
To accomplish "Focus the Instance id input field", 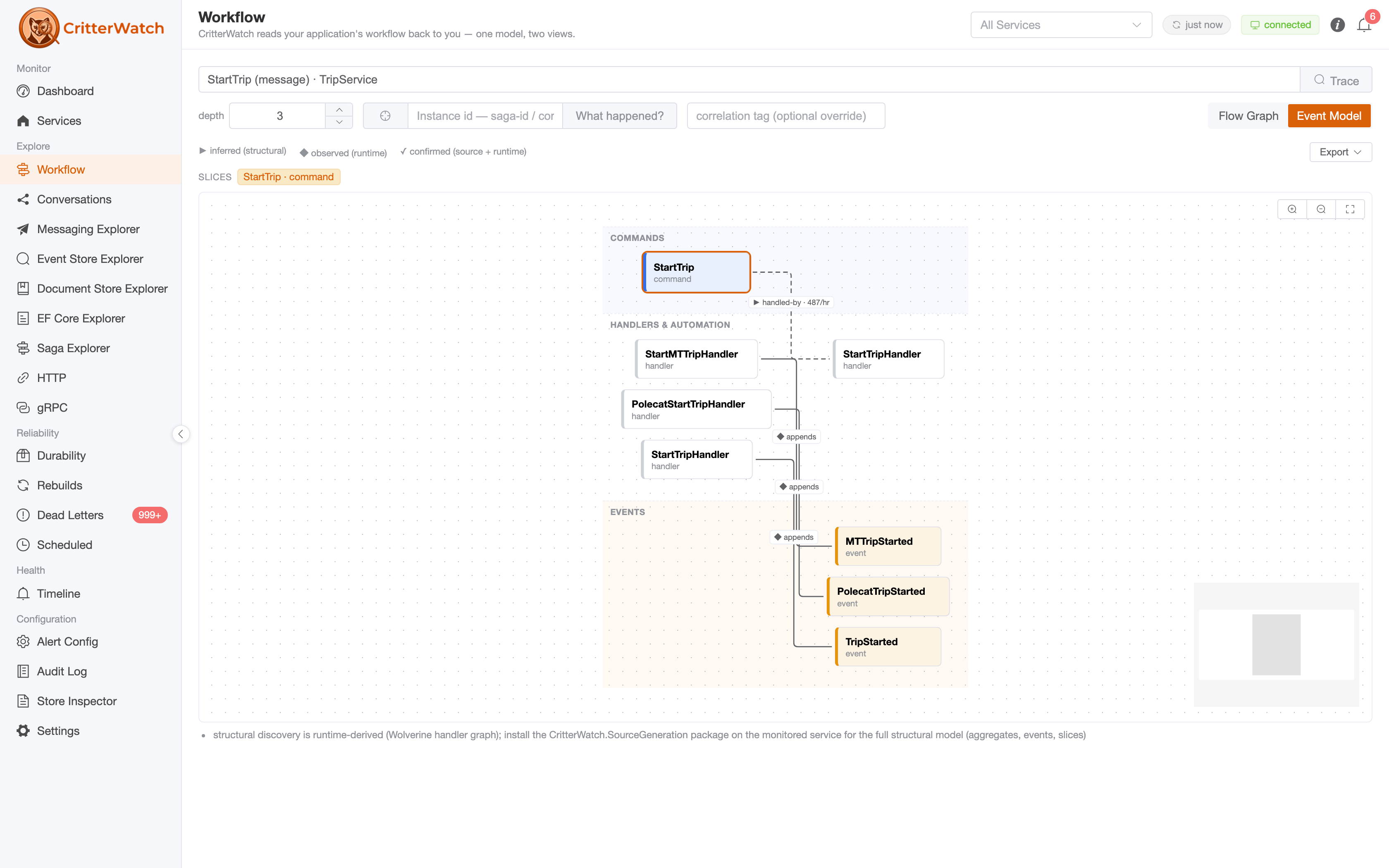I will pos(485,116).
